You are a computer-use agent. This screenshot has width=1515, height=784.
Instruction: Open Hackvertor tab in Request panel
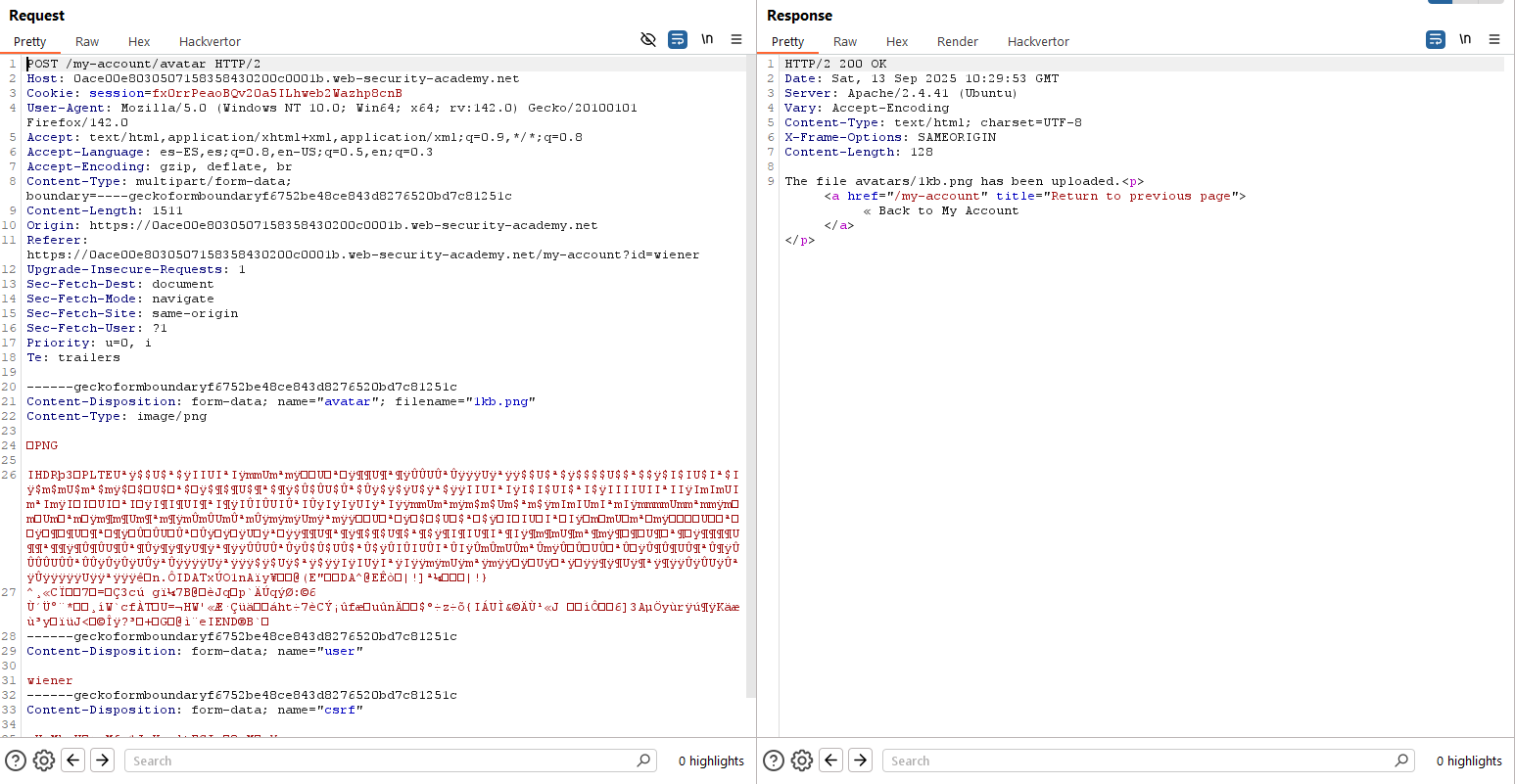210,42
